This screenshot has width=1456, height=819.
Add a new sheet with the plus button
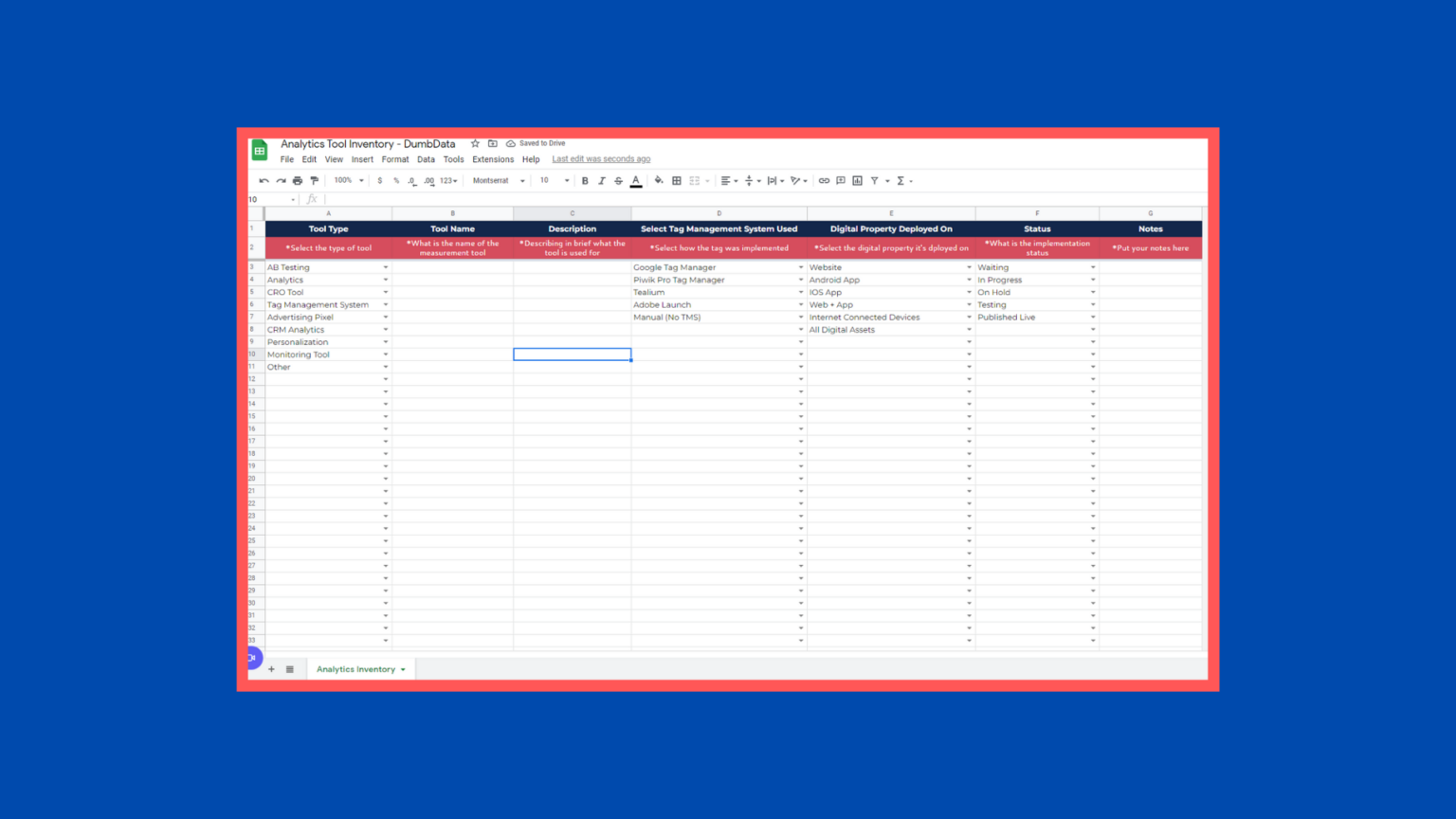coord(271,669)
